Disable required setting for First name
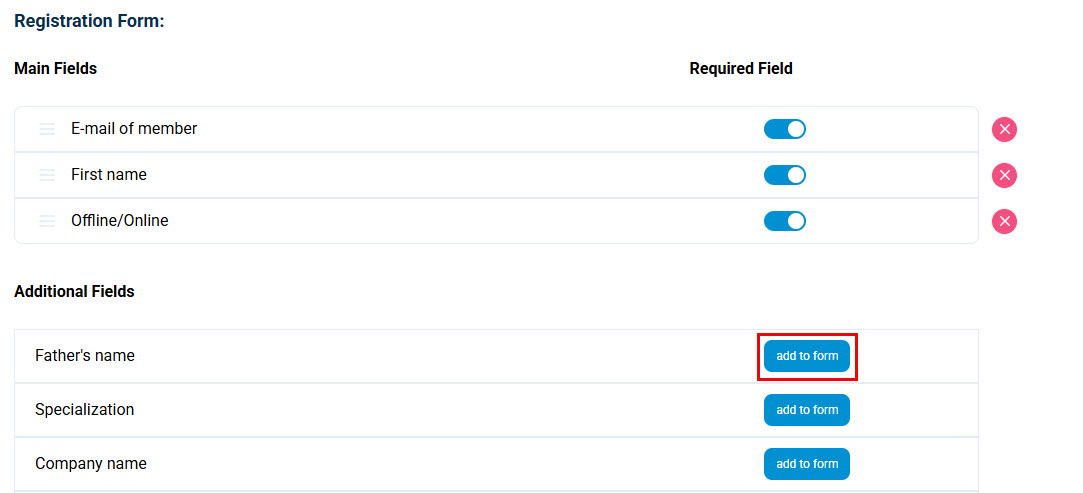Image resolution: width=1083 pixels, height=493 pixels. point(785,175)
